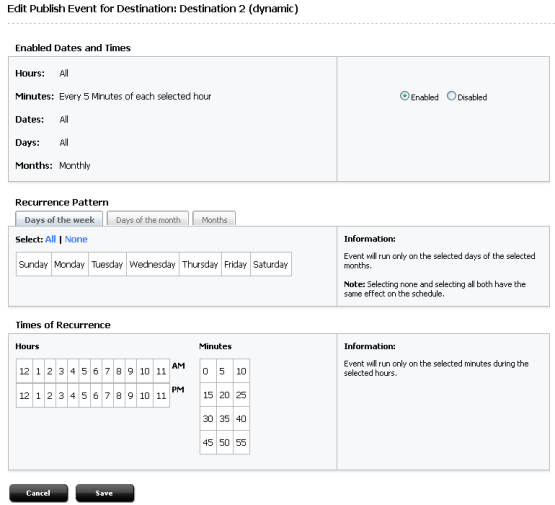Toggle minute 20 in Minutes grid
Image resolution: width=555 pixels, height=505 pixels.
click(224, 395)
